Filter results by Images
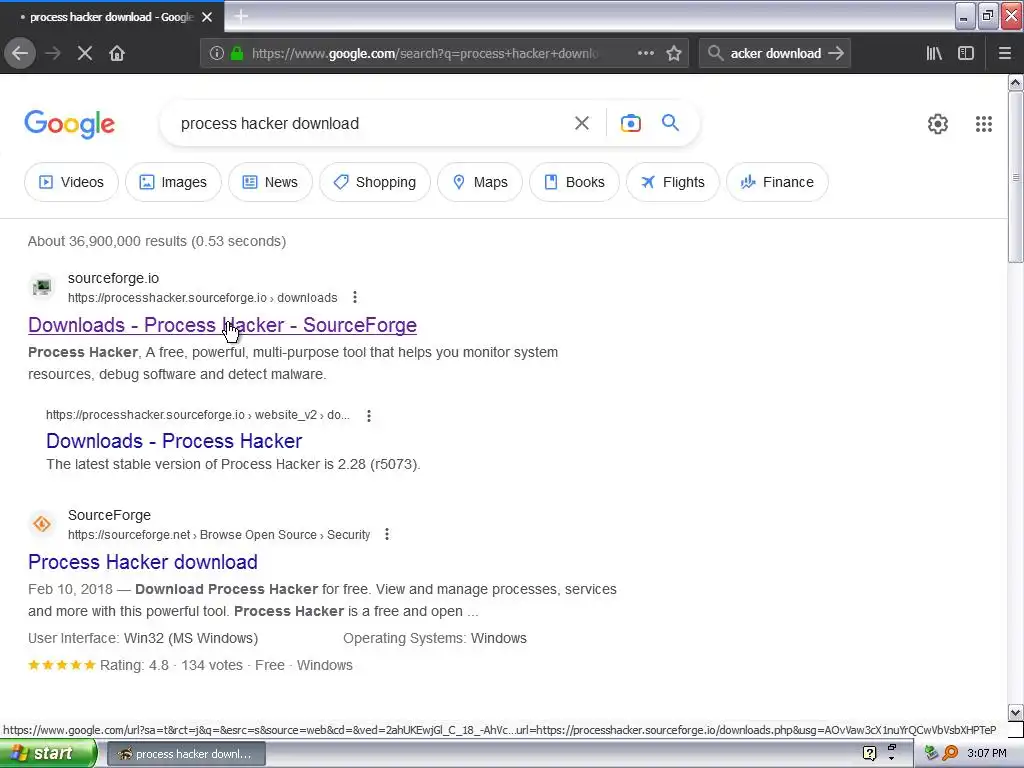 (x=173, y=182)
